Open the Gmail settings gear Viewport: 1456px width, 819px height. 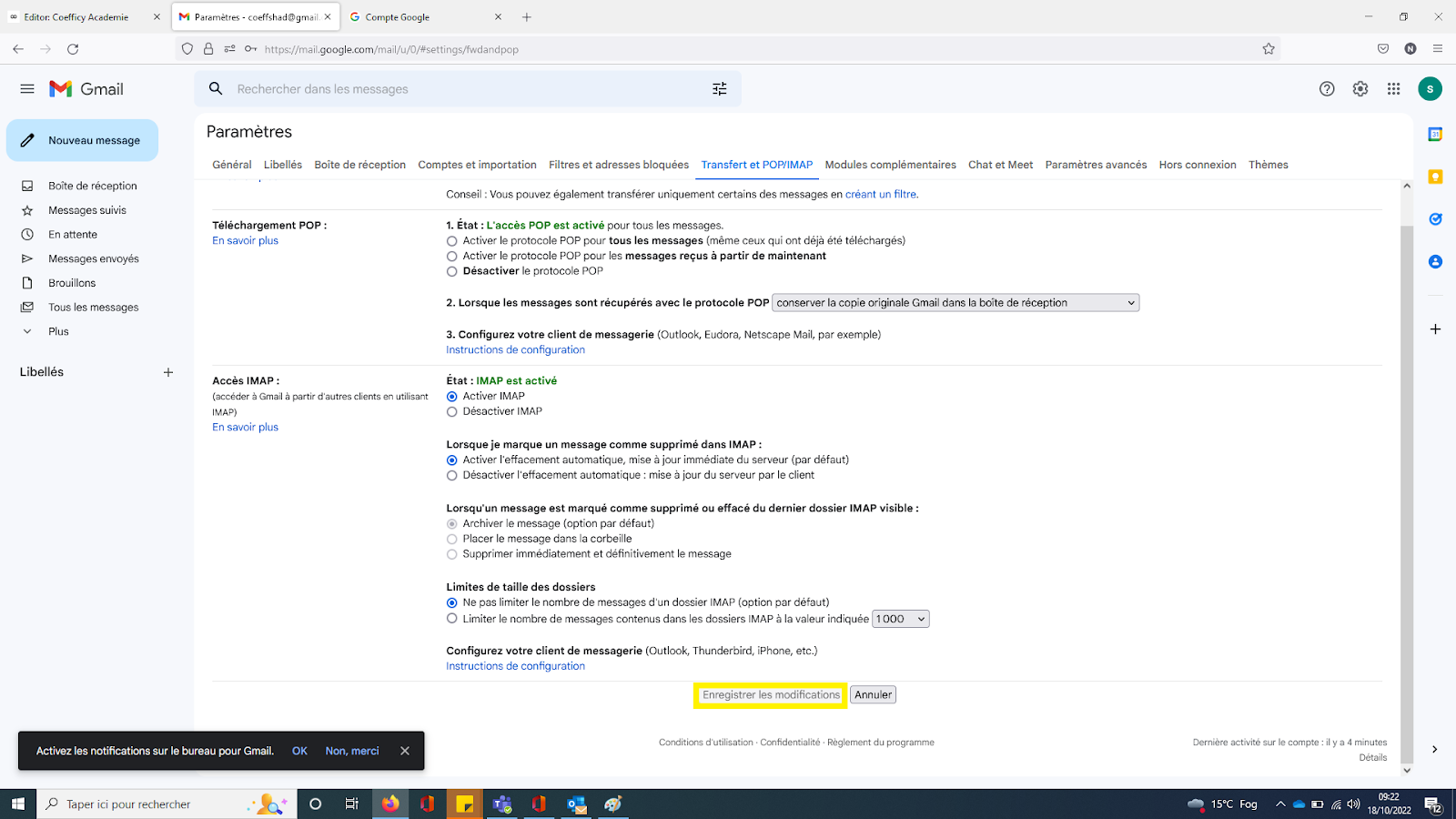coord(1360,88)
